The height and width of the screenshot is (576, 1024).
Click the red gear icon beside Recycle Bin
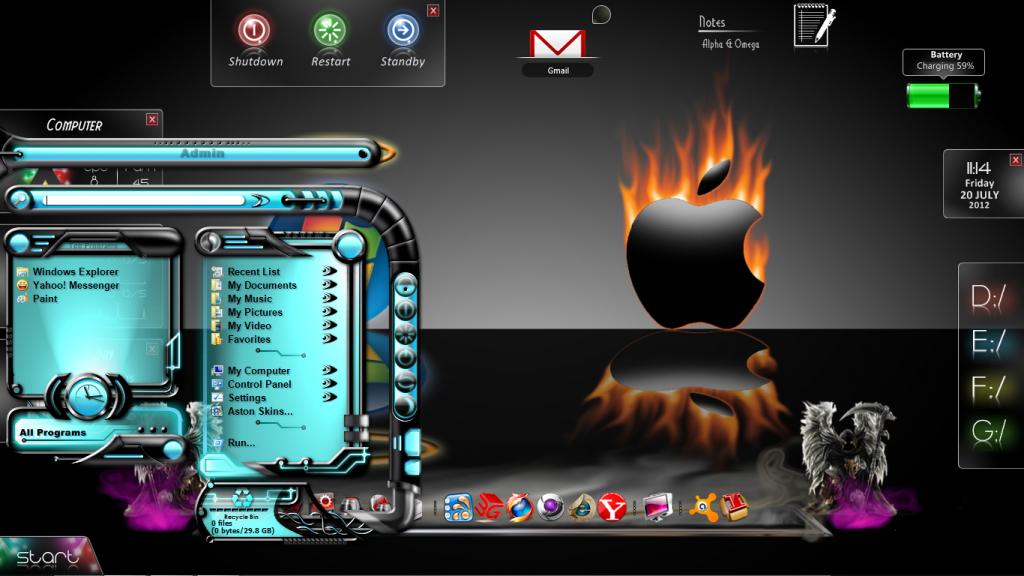click(x=324, y=502)
